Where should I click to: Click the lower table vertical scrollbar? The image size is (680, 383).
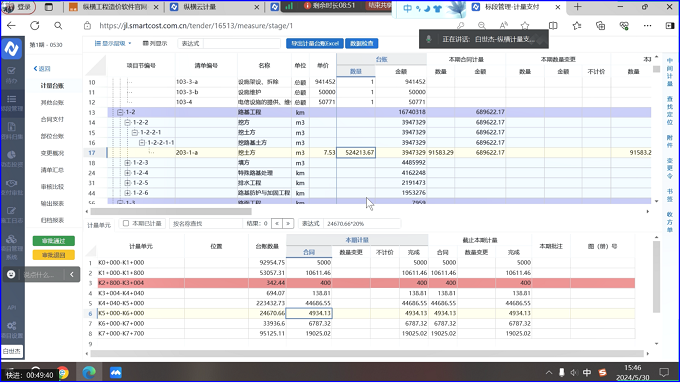[x=657, y=276]
